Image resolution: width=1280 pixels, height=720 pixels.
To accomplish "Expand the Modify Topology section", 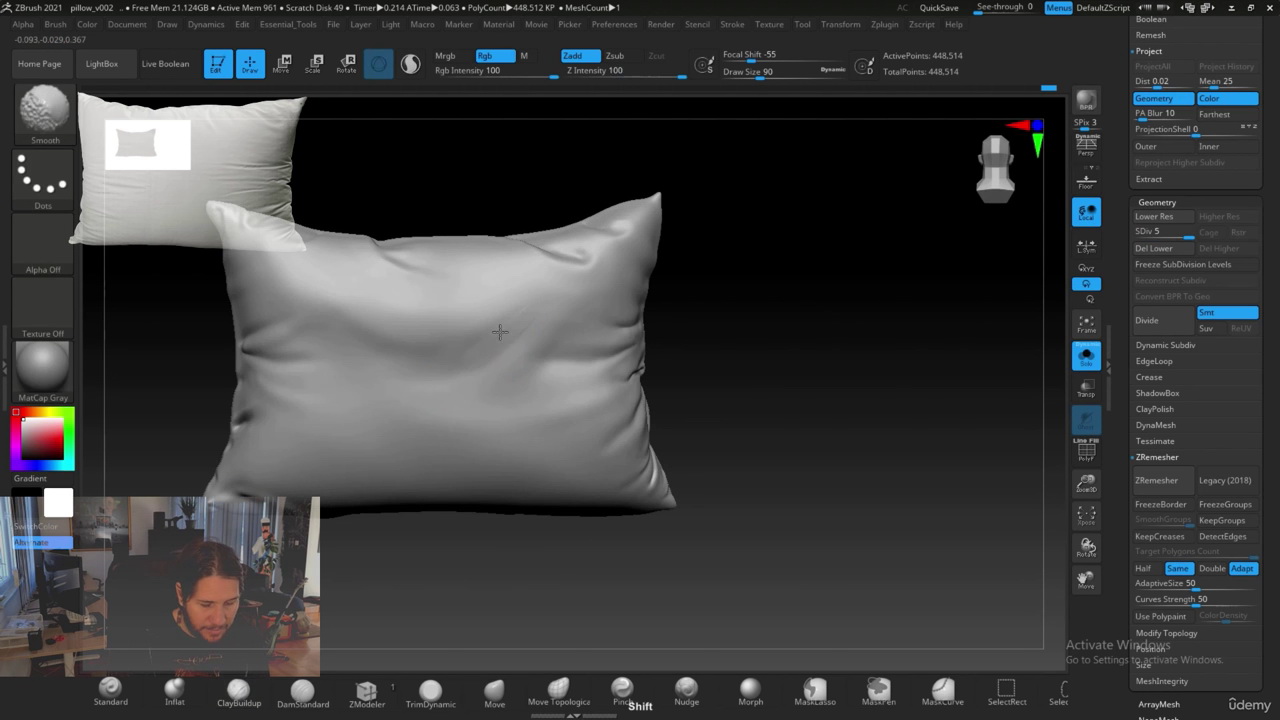I will click(x=1166, y=633).
